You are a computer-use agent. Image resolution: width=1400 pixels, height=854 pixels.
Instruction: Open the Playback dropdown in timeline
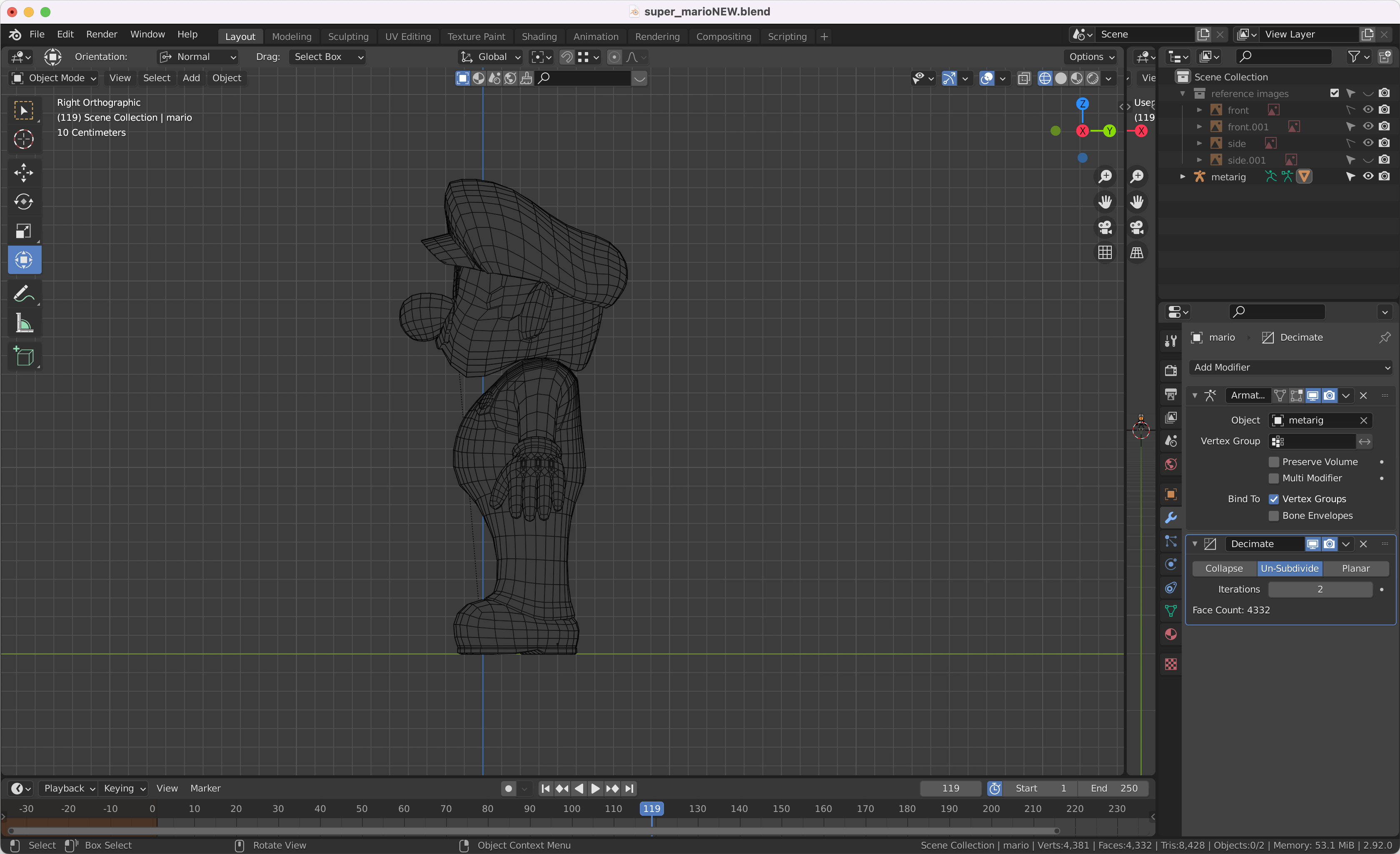pyautogui.click(x=69, y=789)
